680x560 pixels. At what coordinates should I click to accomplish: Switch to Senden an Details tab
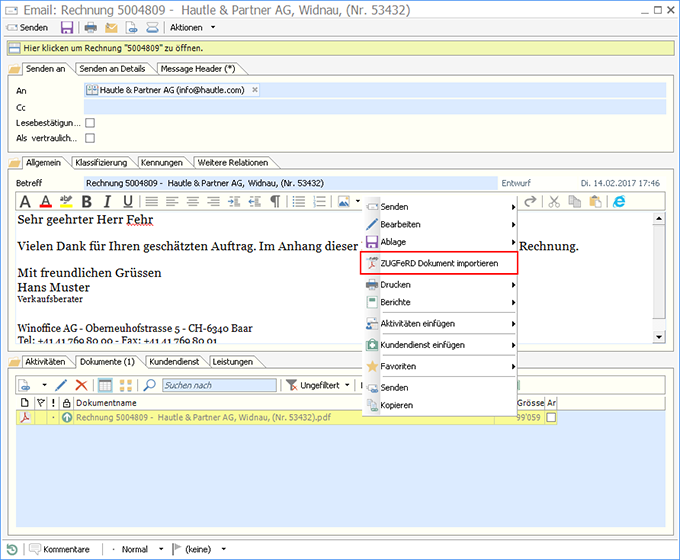point(112,69)
